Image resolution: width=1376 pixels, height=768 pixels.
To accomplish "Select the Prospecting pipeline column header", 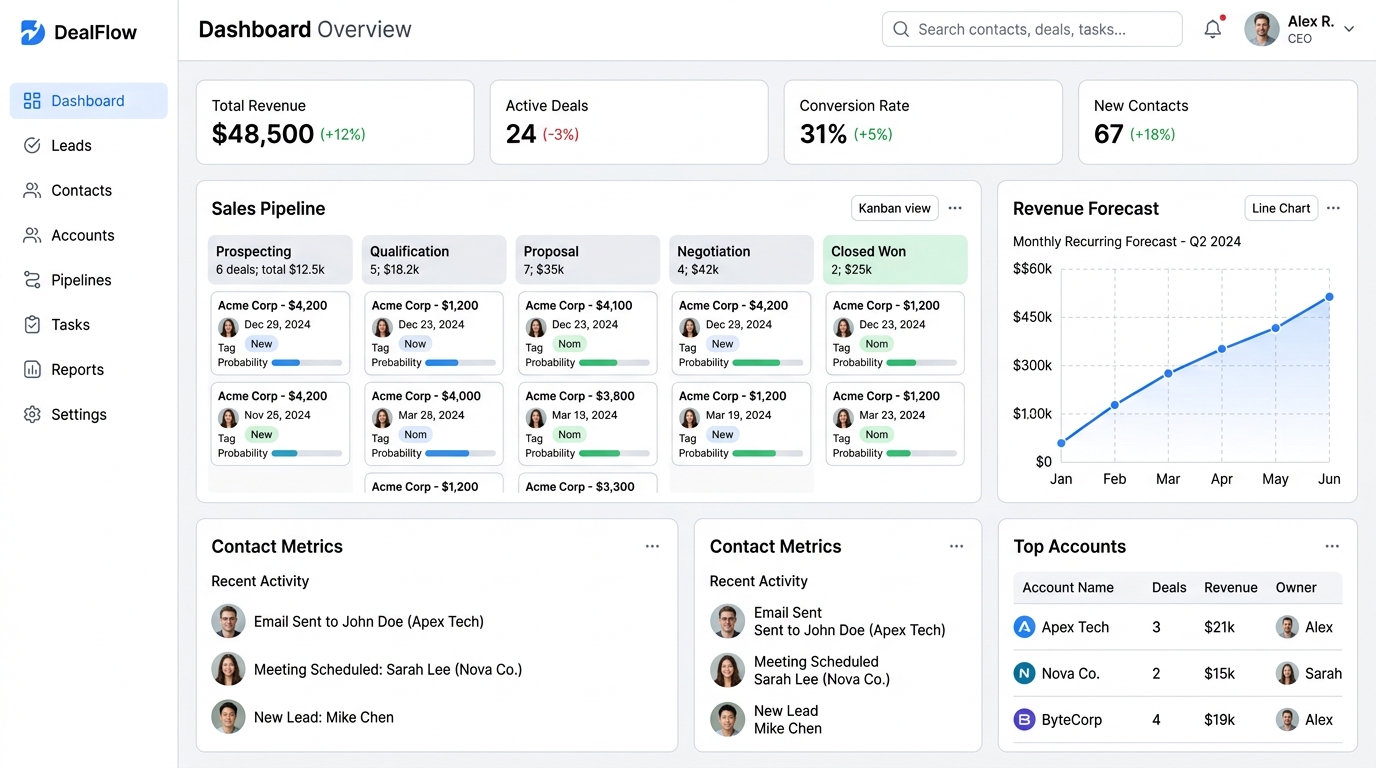I will tap(280, 260).
